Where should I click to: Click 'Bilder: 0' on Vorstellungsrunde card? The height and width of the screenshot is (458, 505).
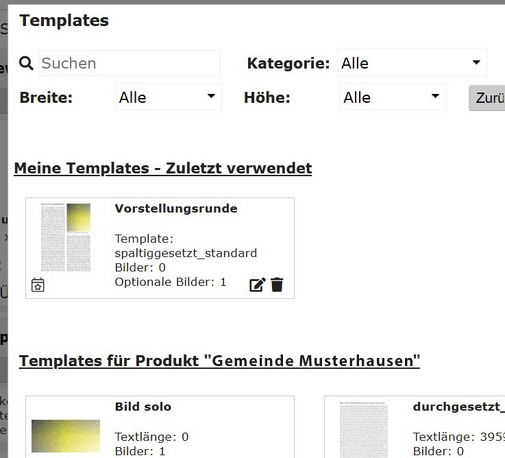(x=140, y=268)
